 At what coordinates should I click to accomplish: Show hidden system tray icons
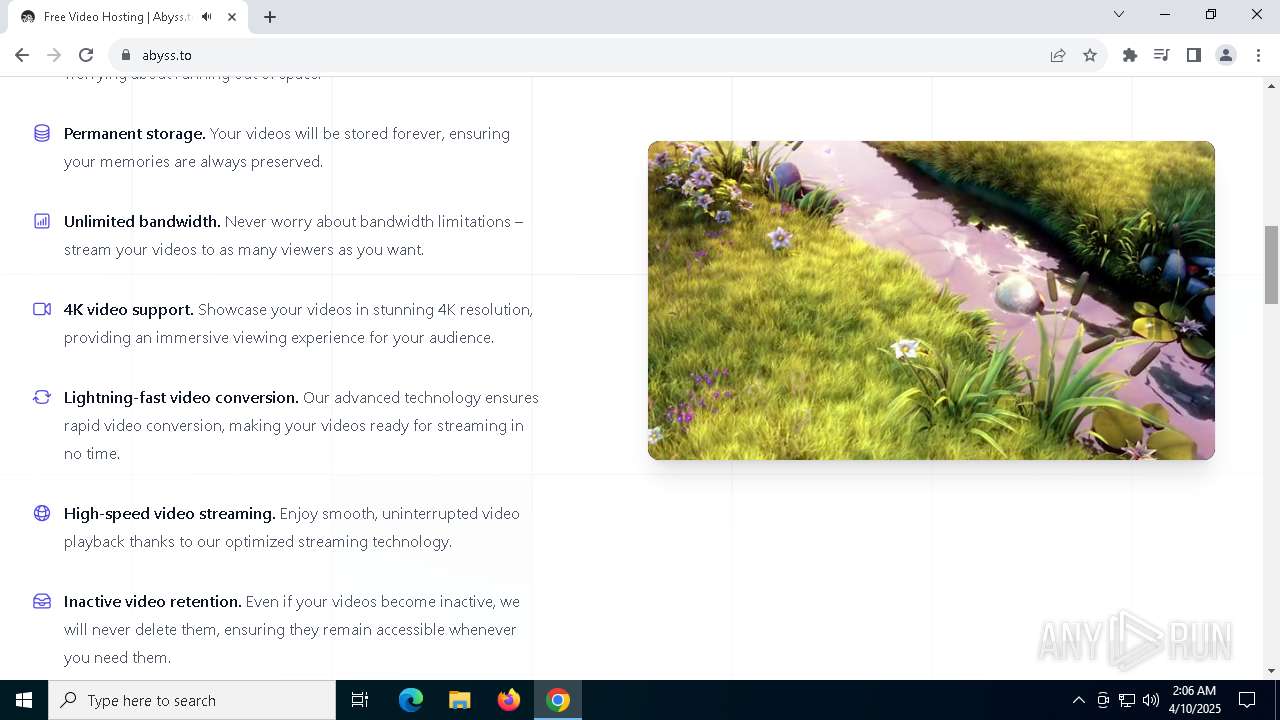pyautogui.click(x=1078, y=700)
